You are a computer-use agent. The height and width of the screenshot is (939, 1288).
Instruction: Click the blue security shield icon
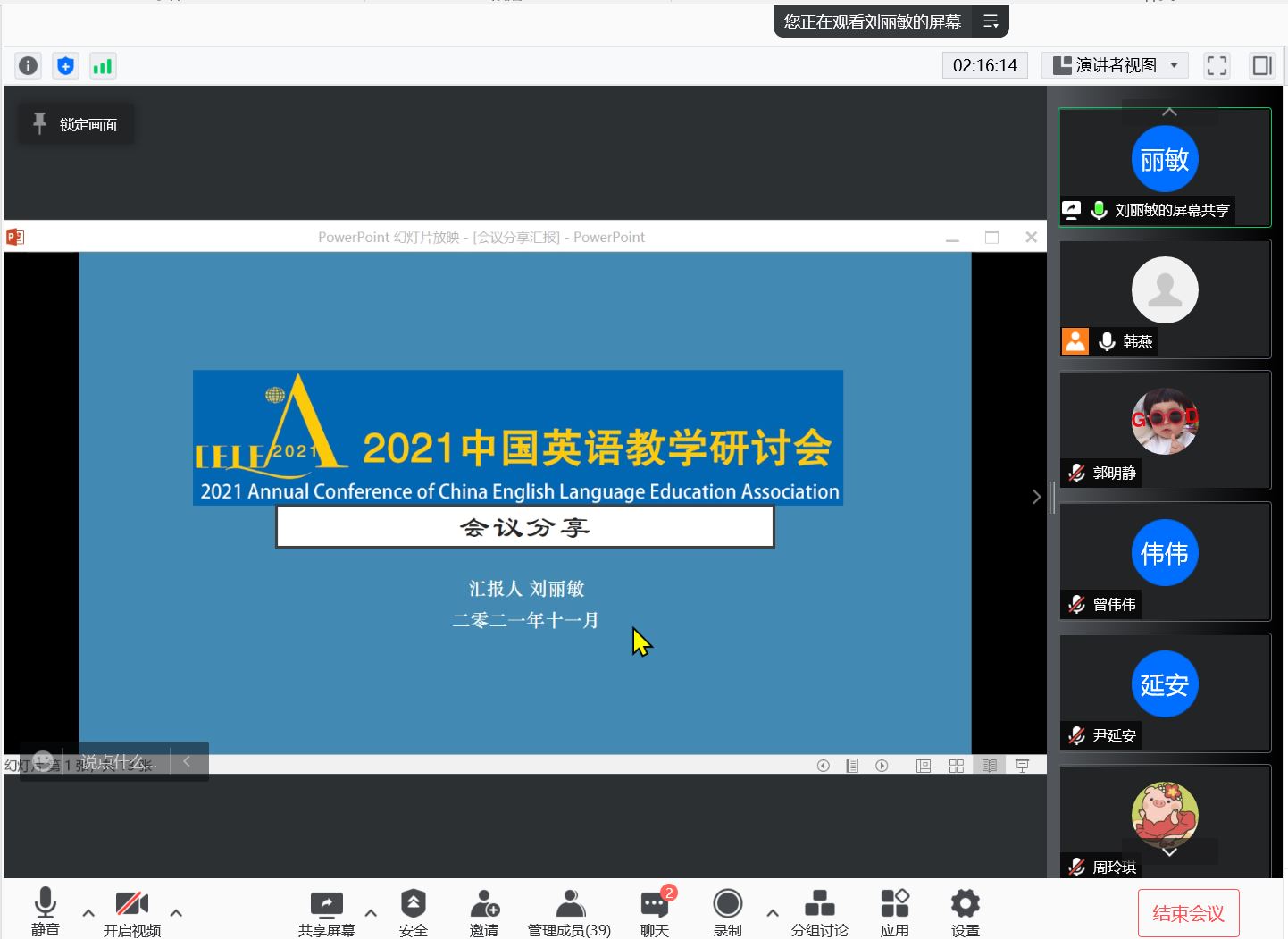pyautogui.click(x=65, y=65)
